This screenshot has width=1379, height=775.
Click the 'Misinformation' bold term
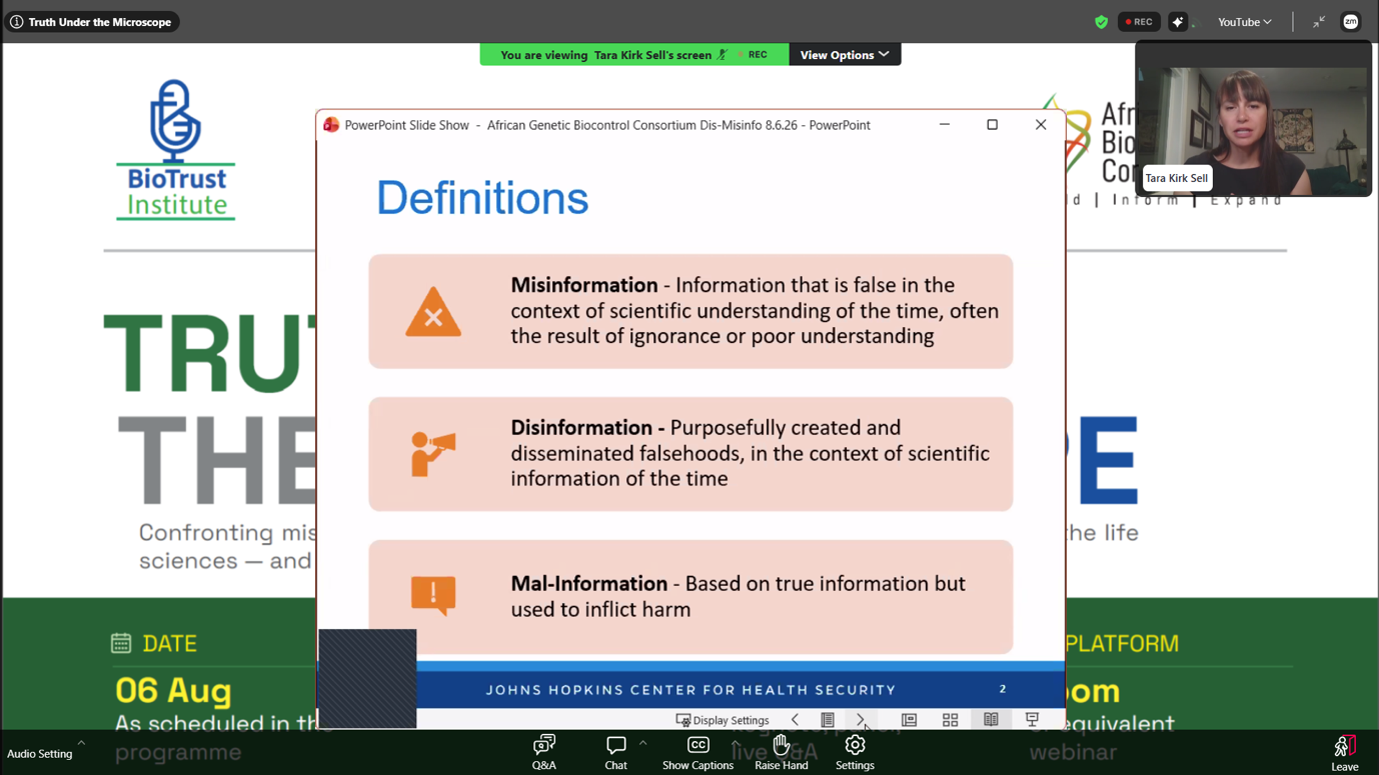click(584, 285)
